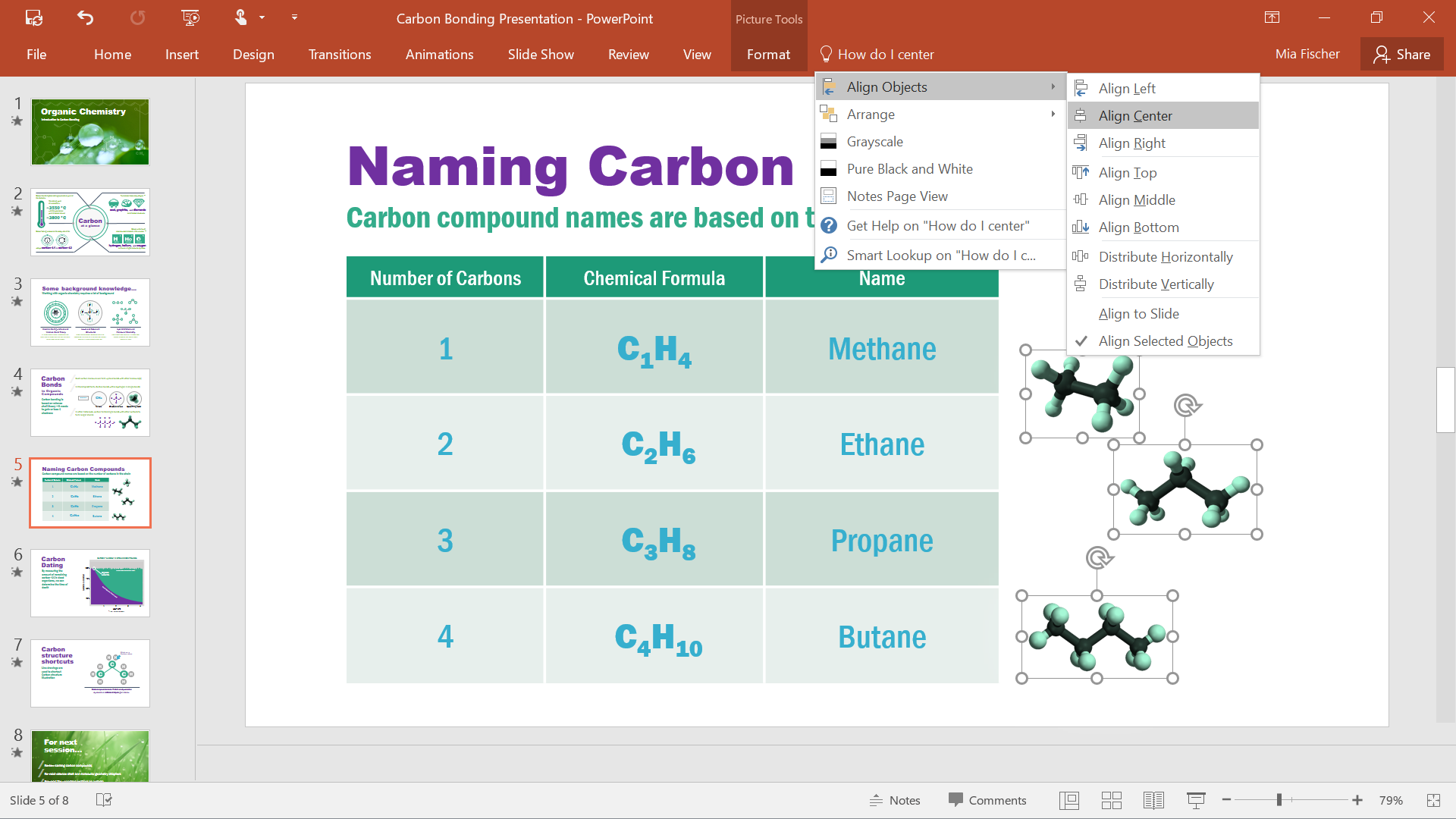Open Slide Sorter view icon
The image size is (1456, 819).
1111,800
